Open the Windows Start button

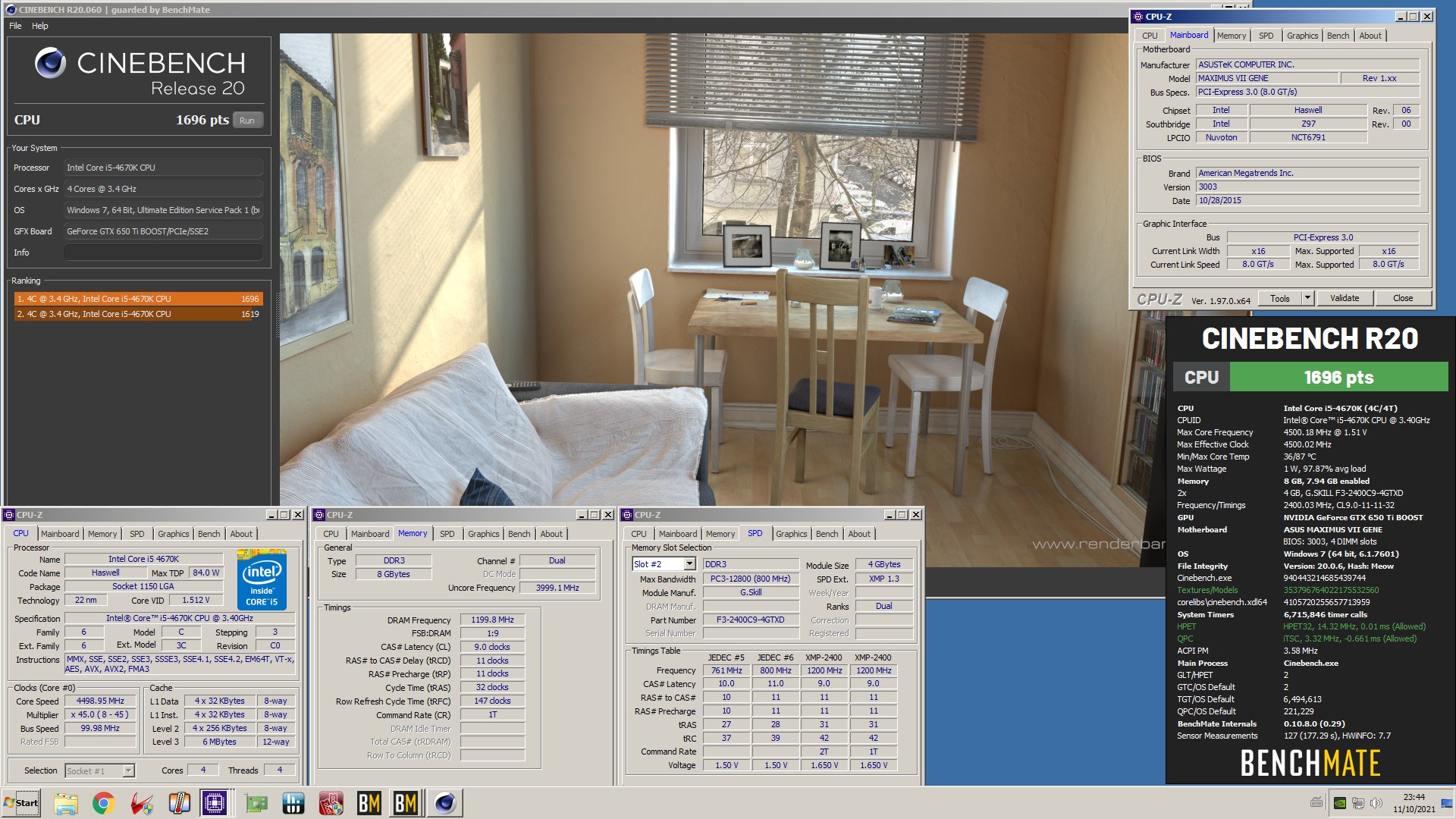point(21,803)
